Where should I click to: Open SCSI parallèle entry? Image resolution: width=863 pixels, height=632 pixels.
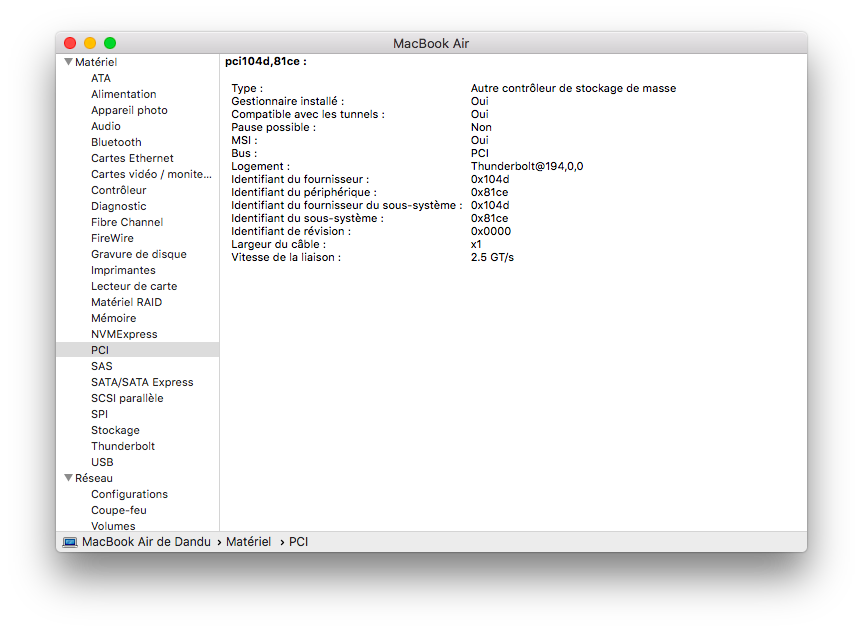point(127,398)
